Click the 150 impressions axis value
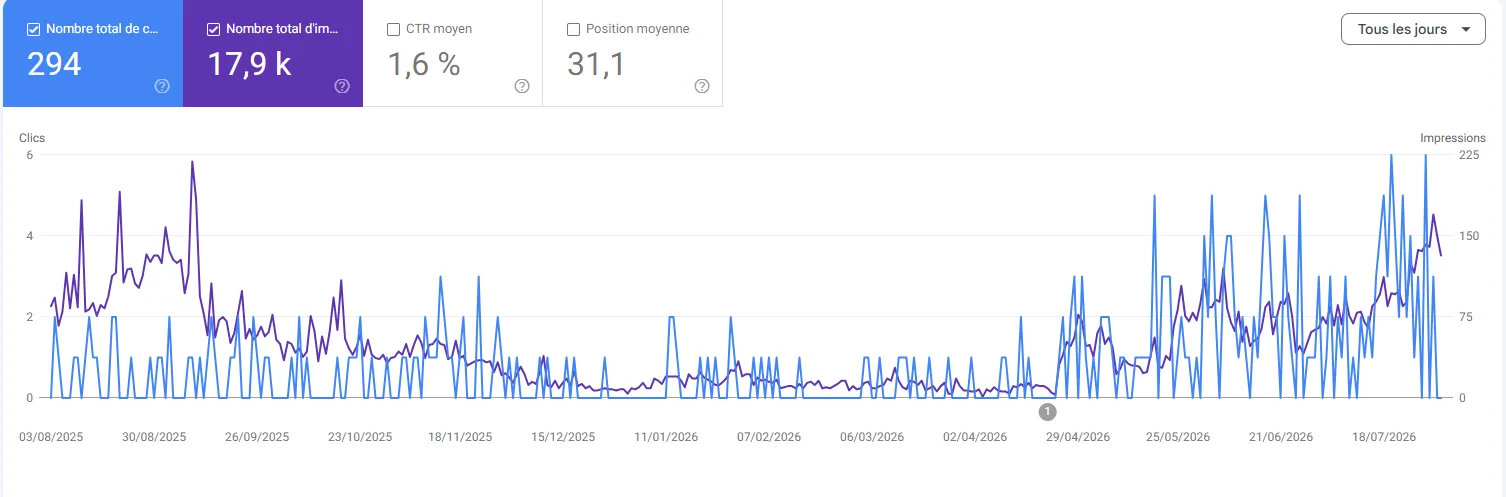 1469,236
